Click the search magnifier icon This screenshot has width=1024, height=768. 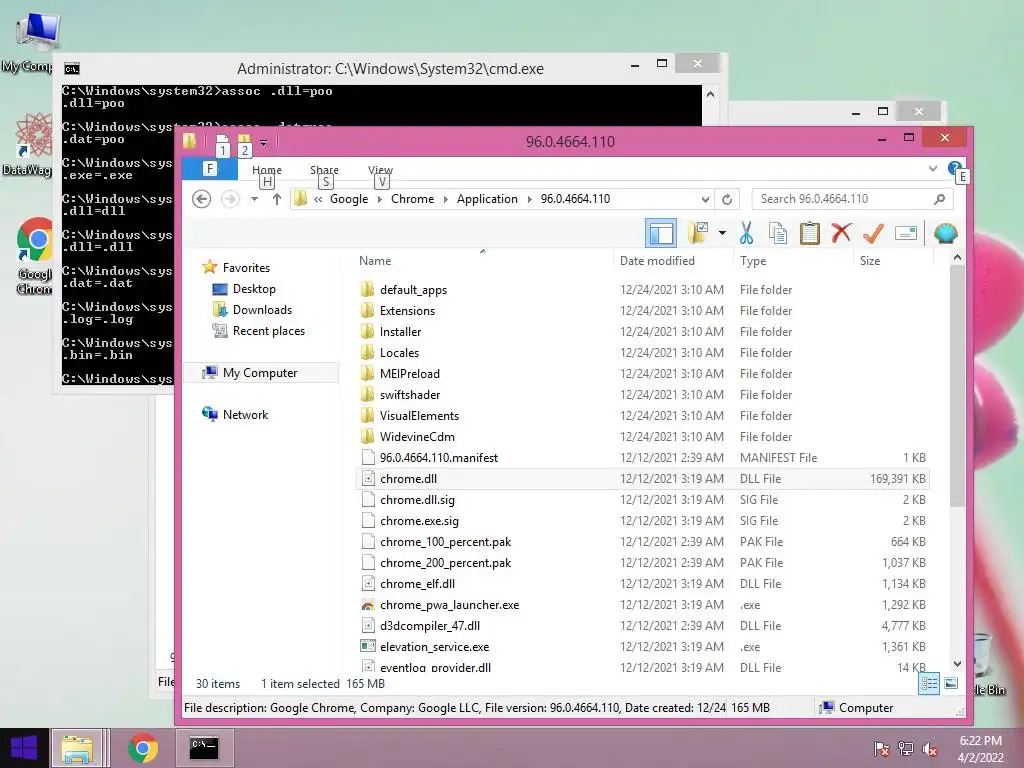point(939,199)
